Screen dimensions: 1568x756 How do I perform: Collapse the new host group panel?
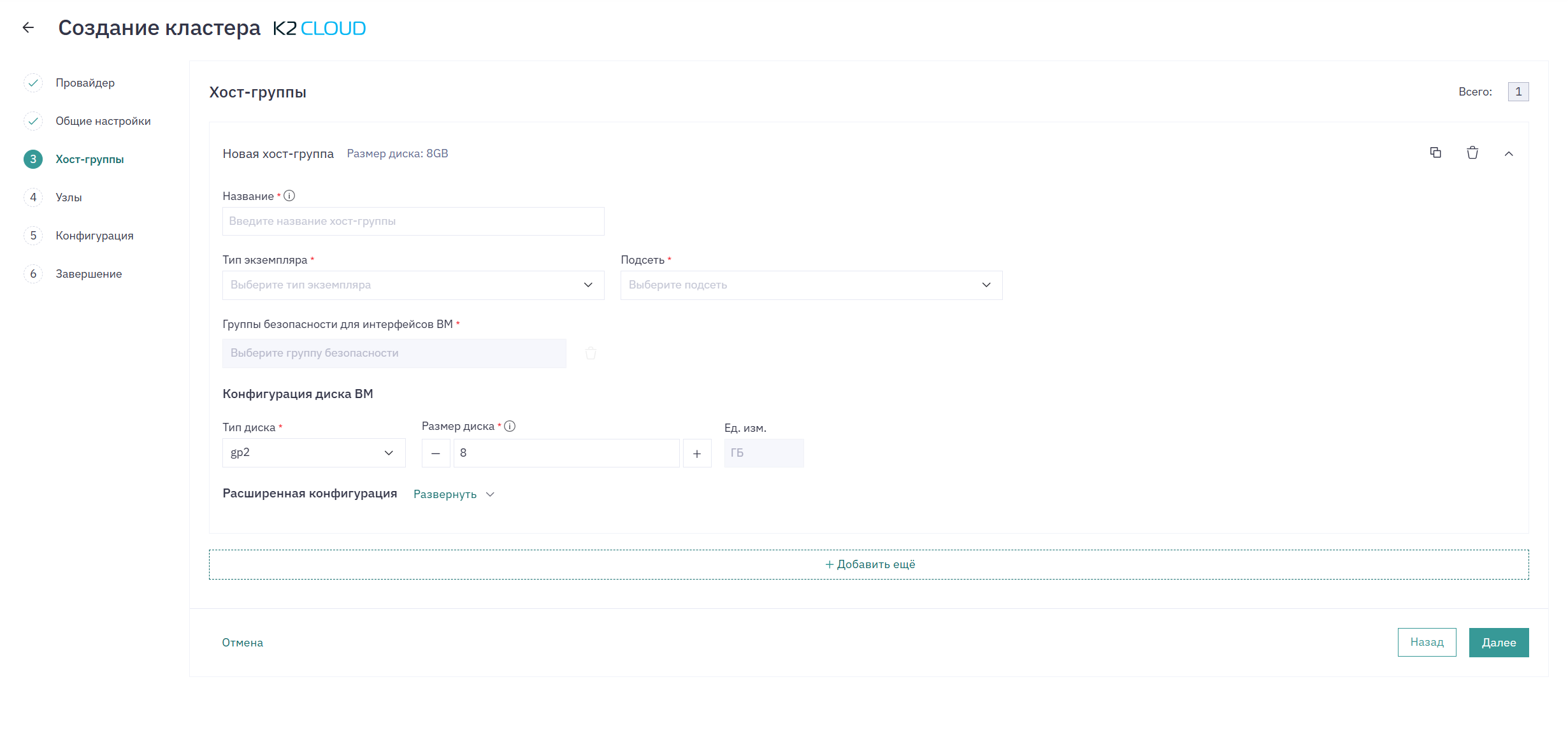point(1509,153)
